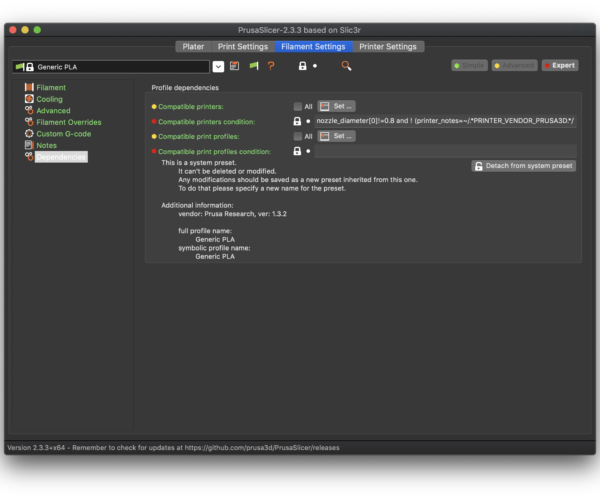Image resolution: width=600 pixels, height=500 pixels.
Task: Open the Printer Settings tab
Action: click(x=388, y=46)
